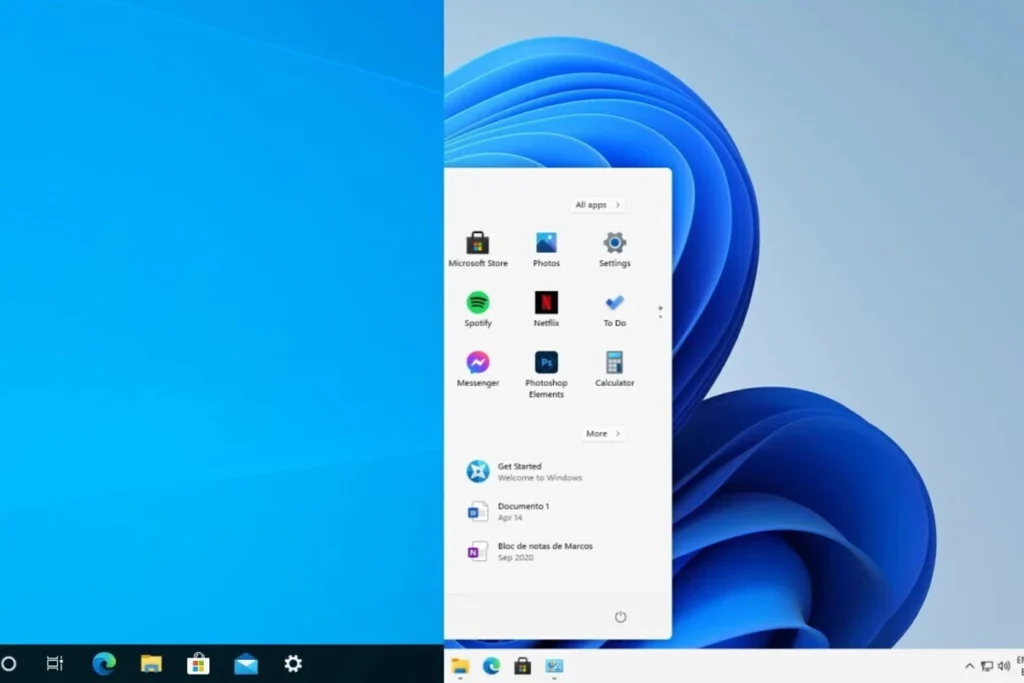Launch Netflix

click(x=546, y=305)
